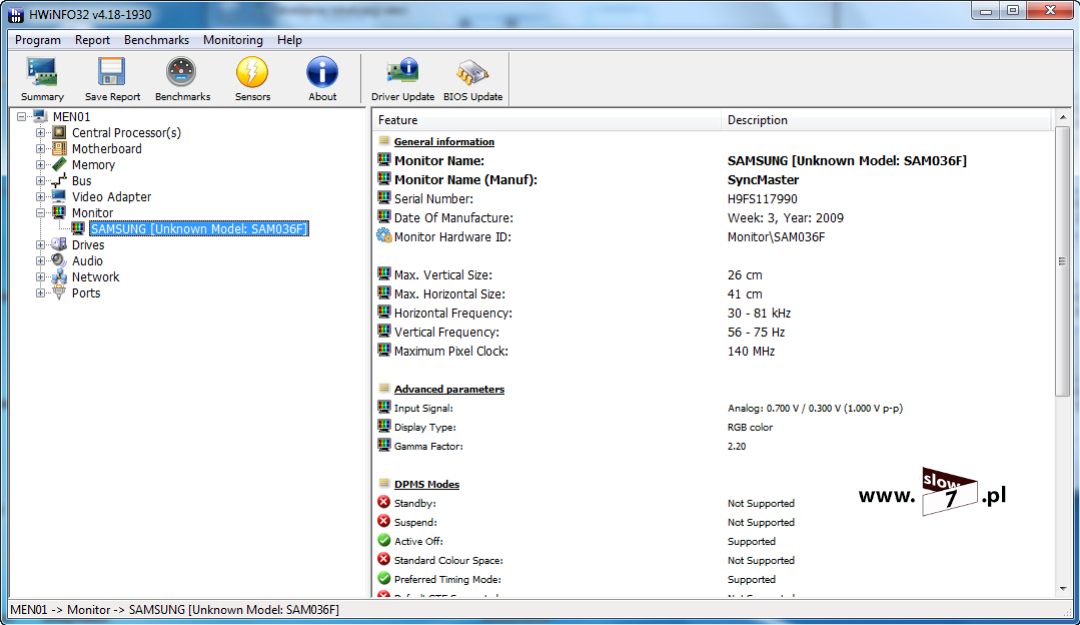
Task: Click the DPMS Modes heading
Action: tap(426, 484)
